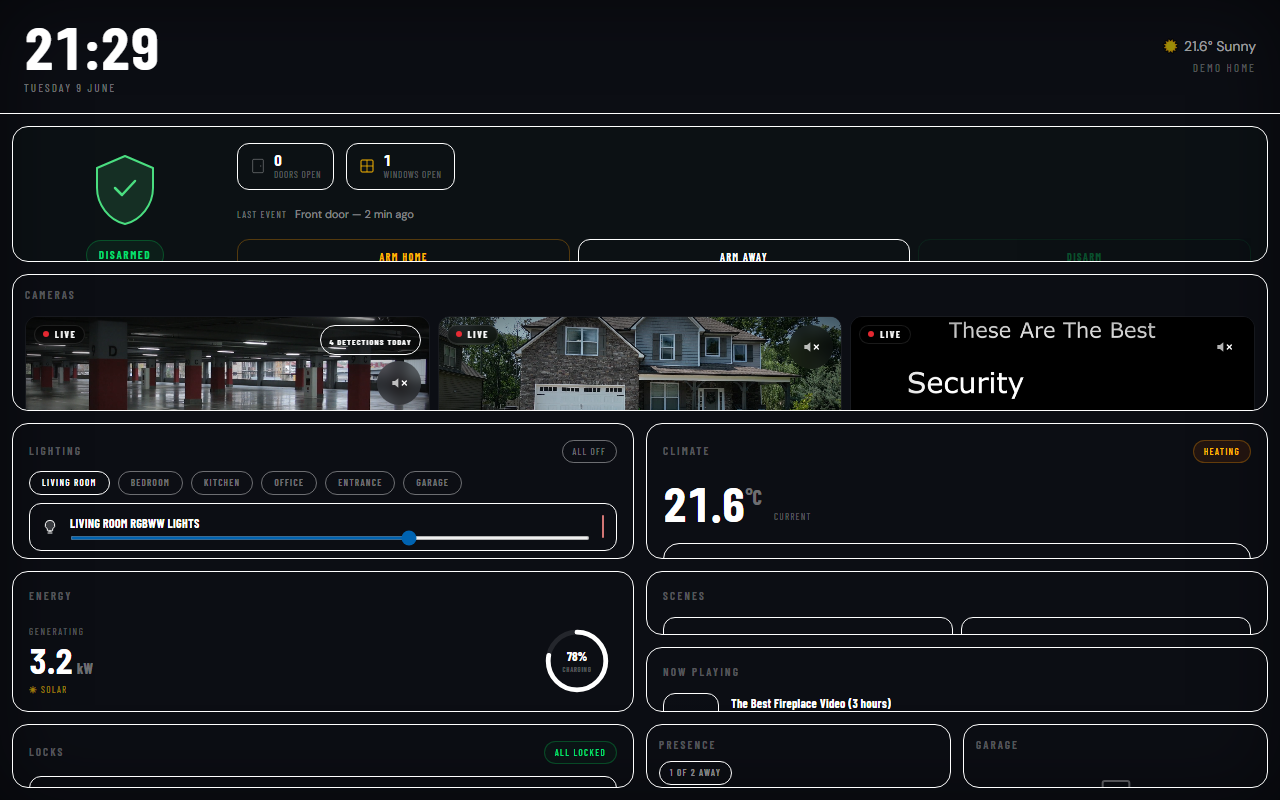This screenshot has width=1280, height=800.
Task: Click the Disarmed status badge
Action: 125,252
